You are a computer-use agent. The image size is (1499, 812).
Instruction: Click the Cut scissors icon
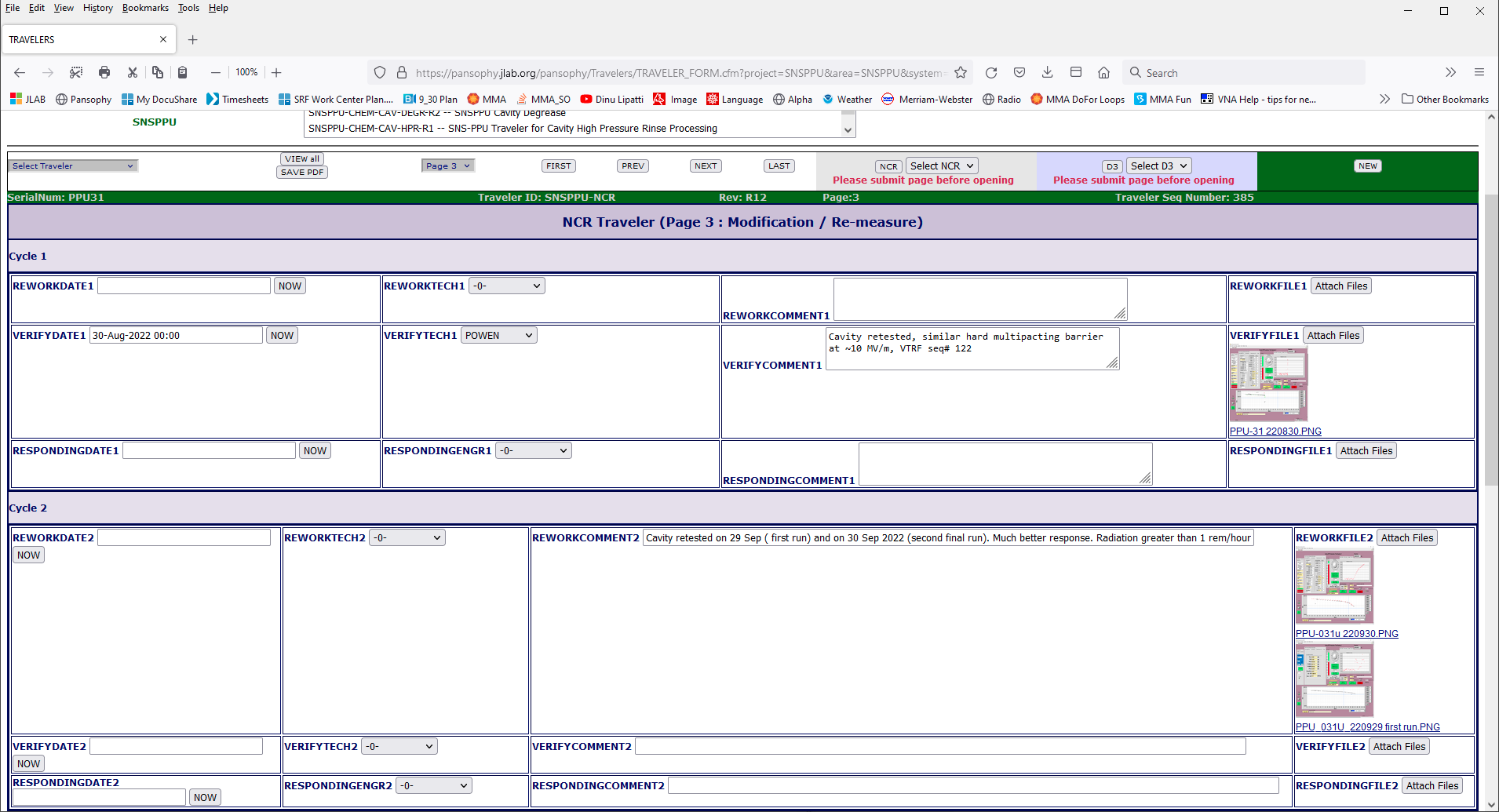133,72
